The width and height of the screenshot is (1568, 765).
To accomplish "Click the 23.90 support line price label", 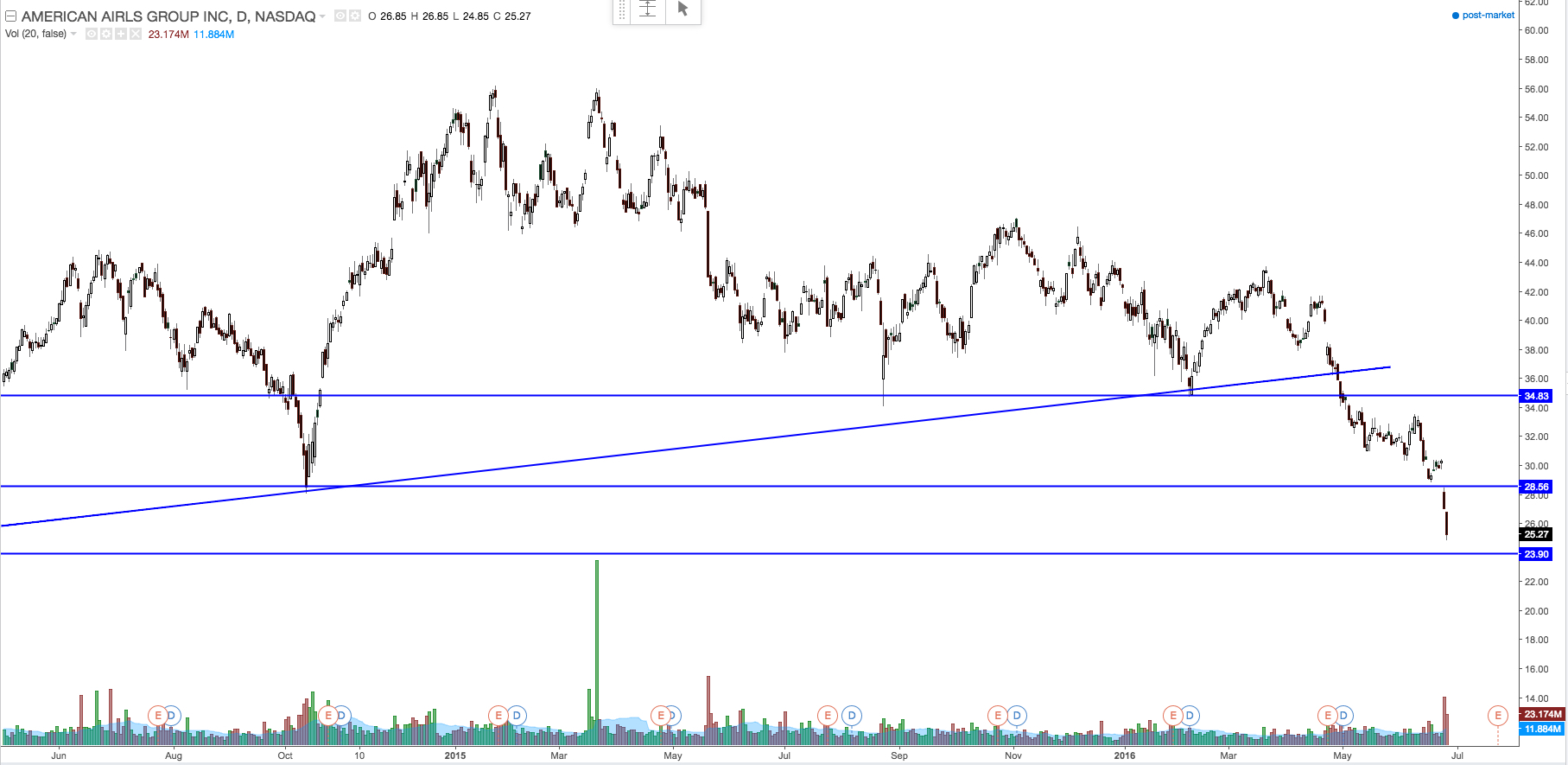I will tap(1535, 554).
